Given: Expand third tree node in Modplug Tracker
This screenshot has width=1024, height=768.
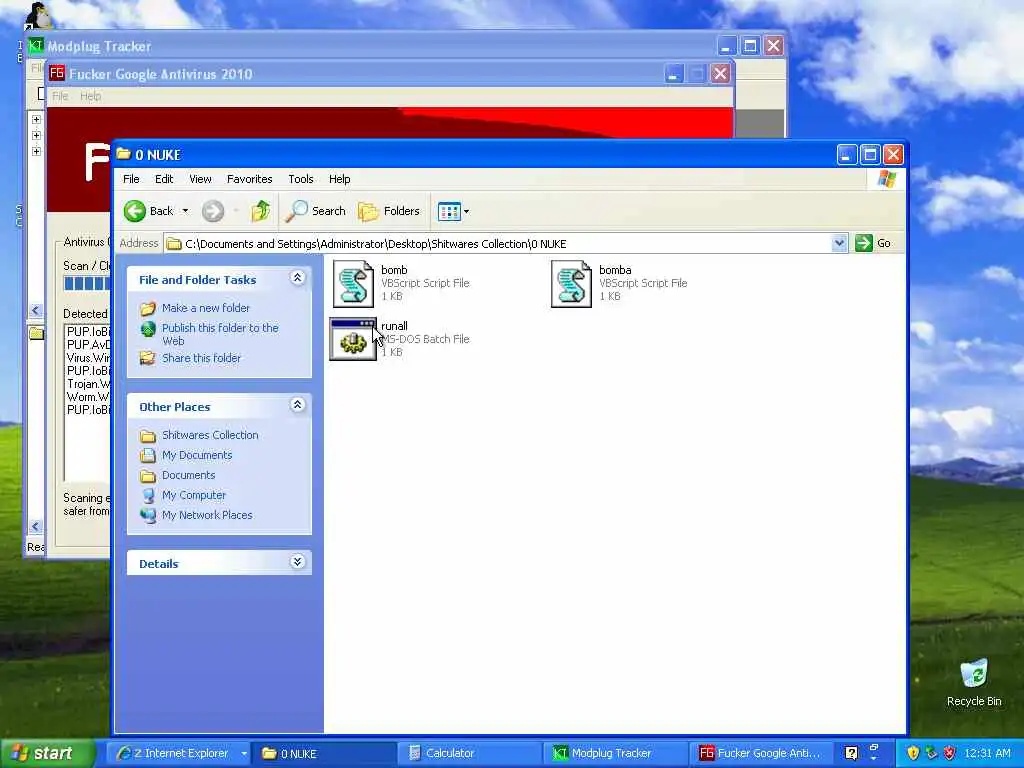Looking at the screenshot, I should tap(37, 151).
